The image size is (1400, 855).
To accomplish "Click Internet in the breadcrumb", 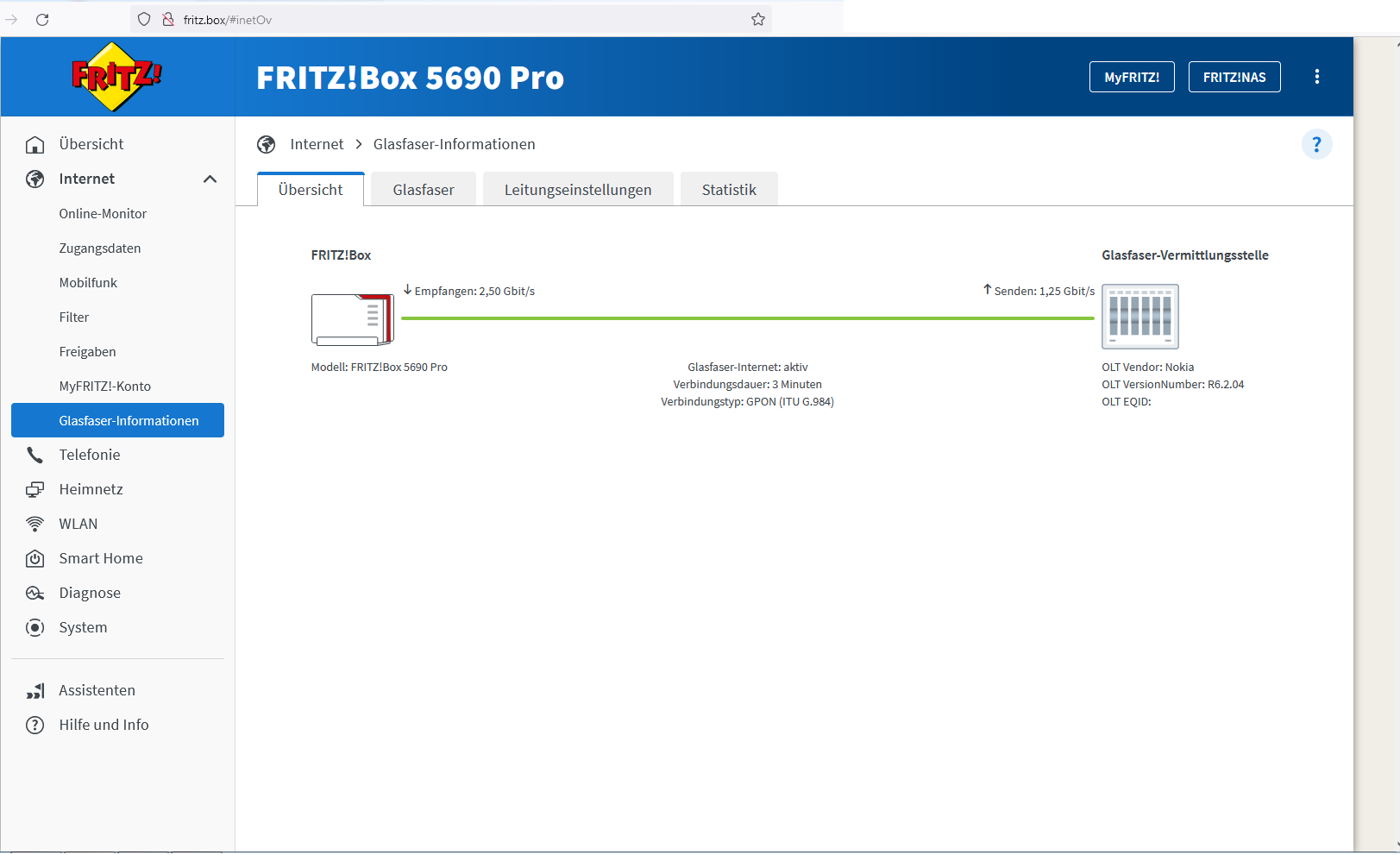I will [x=317, y=144].
